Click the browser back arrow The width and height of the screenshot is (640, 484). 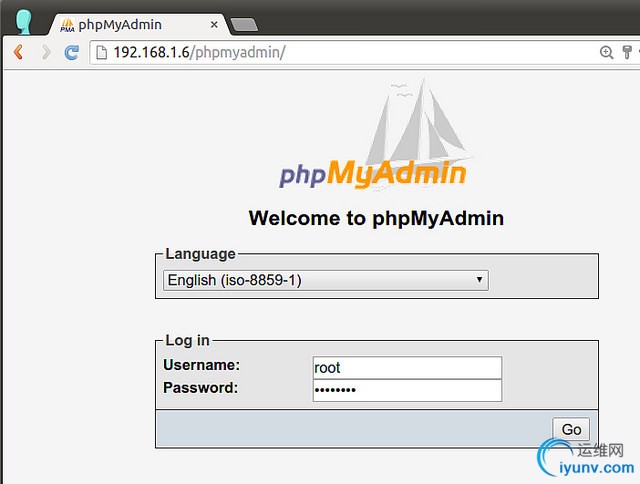click(18, 52)
